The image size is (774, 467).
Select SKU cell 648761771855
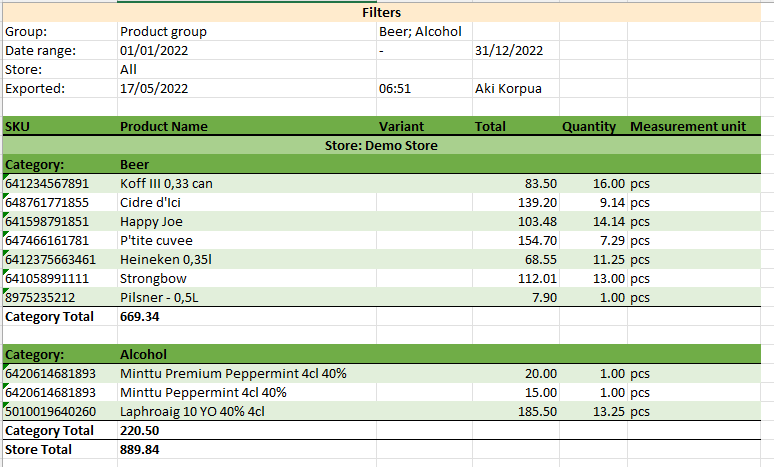point(47,203)
